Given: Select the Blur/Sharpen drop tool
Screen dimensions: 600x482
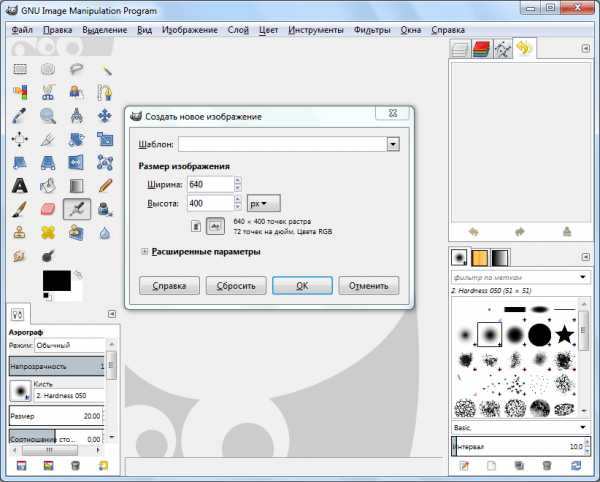Looking at the screenshot, I should pyautogui.click(x=105, y=233).
